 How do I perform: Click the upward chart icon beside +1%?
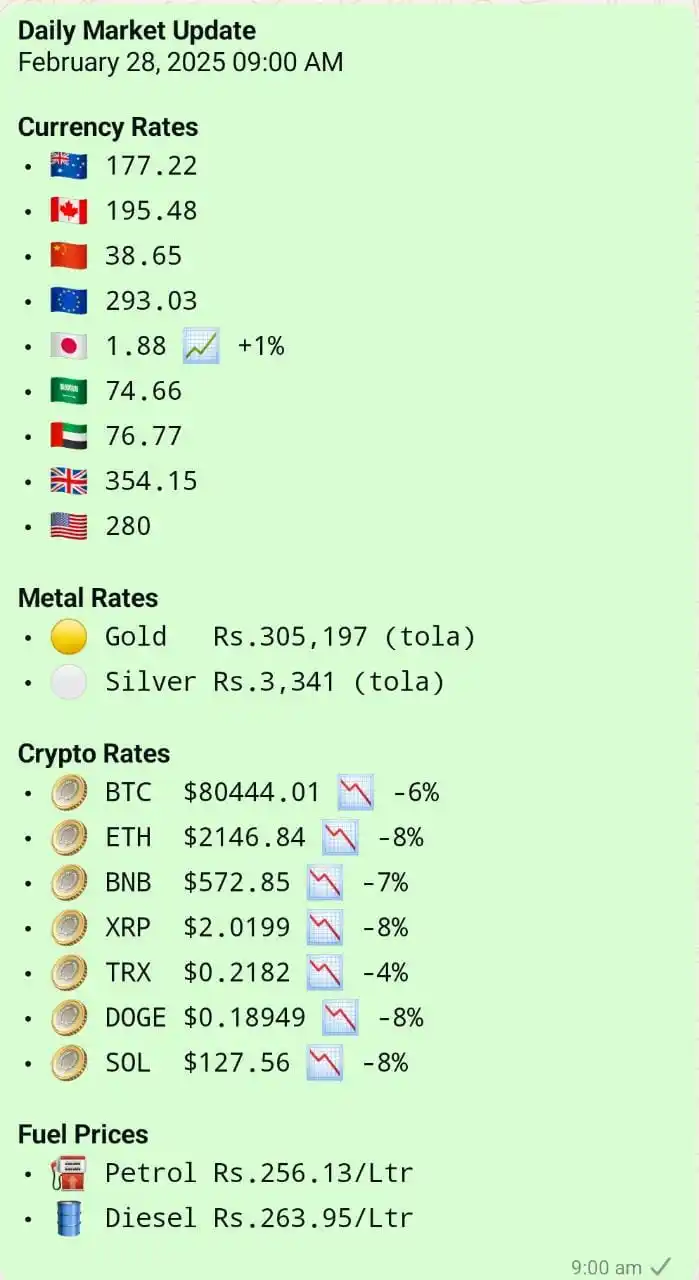[201, 346]
